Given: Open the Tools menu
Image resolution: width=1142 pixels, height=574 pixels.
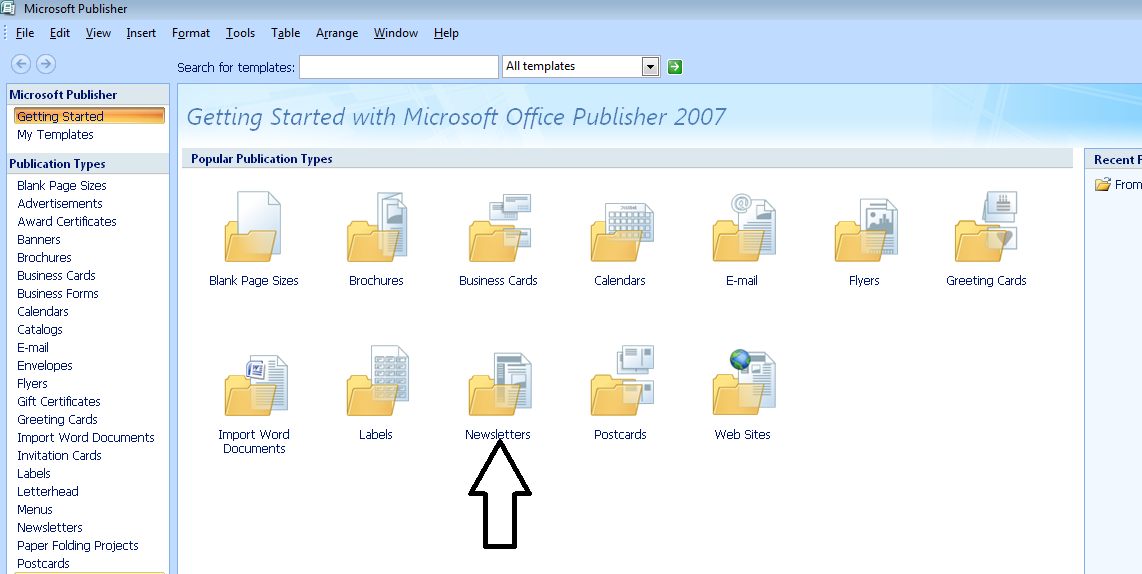Looking at the screenshot, I should click(x=240, y=33).
